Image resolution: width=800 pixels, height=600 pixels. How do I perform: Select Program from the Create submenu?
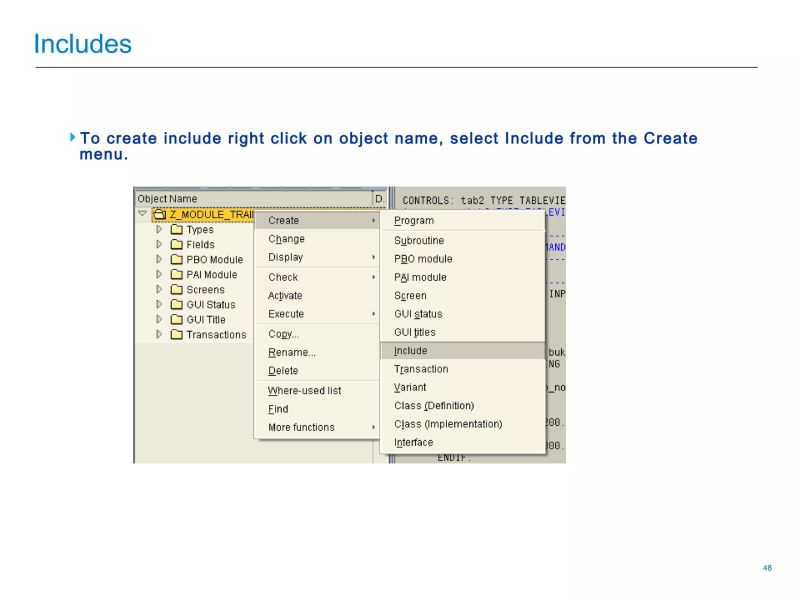click(412, 220)
